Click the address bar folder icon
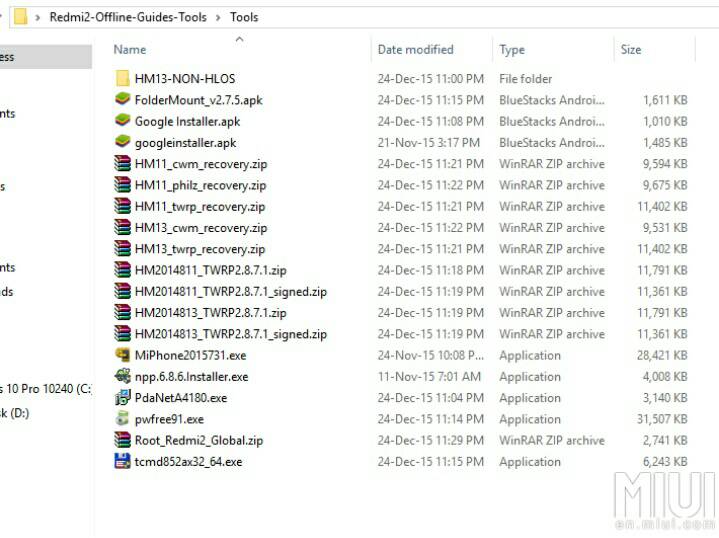 coord(20,17)
